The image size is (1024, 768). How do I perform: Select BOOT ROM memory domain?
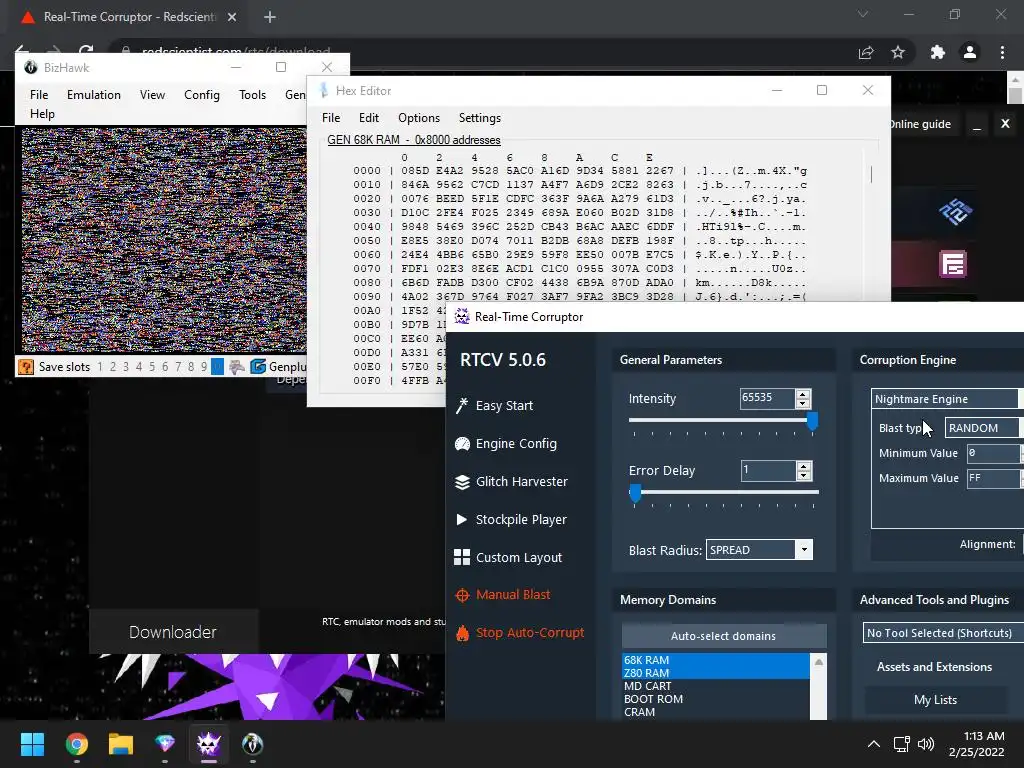(x=653, y=699)
